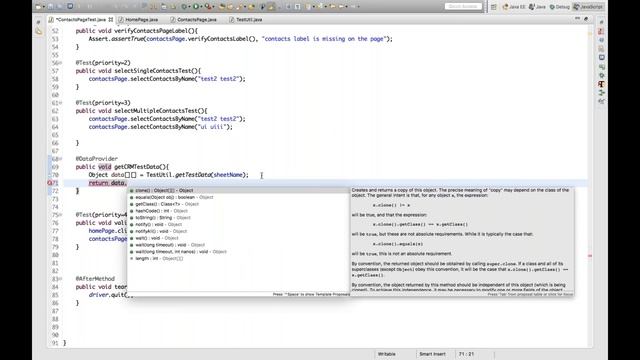This screenshot has height=360, width=640.
Task: Click the red error mark in overview ruler
Action: coord(590,256)
